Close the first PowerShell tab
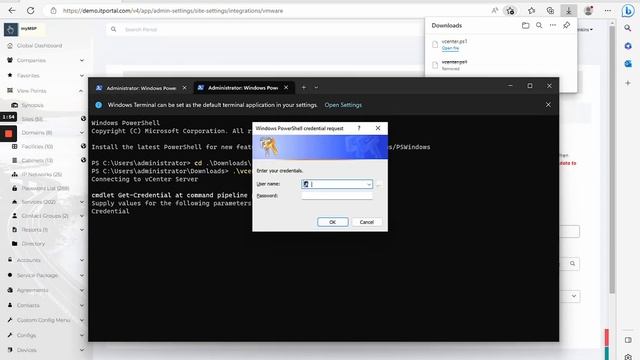 point(184,88)
